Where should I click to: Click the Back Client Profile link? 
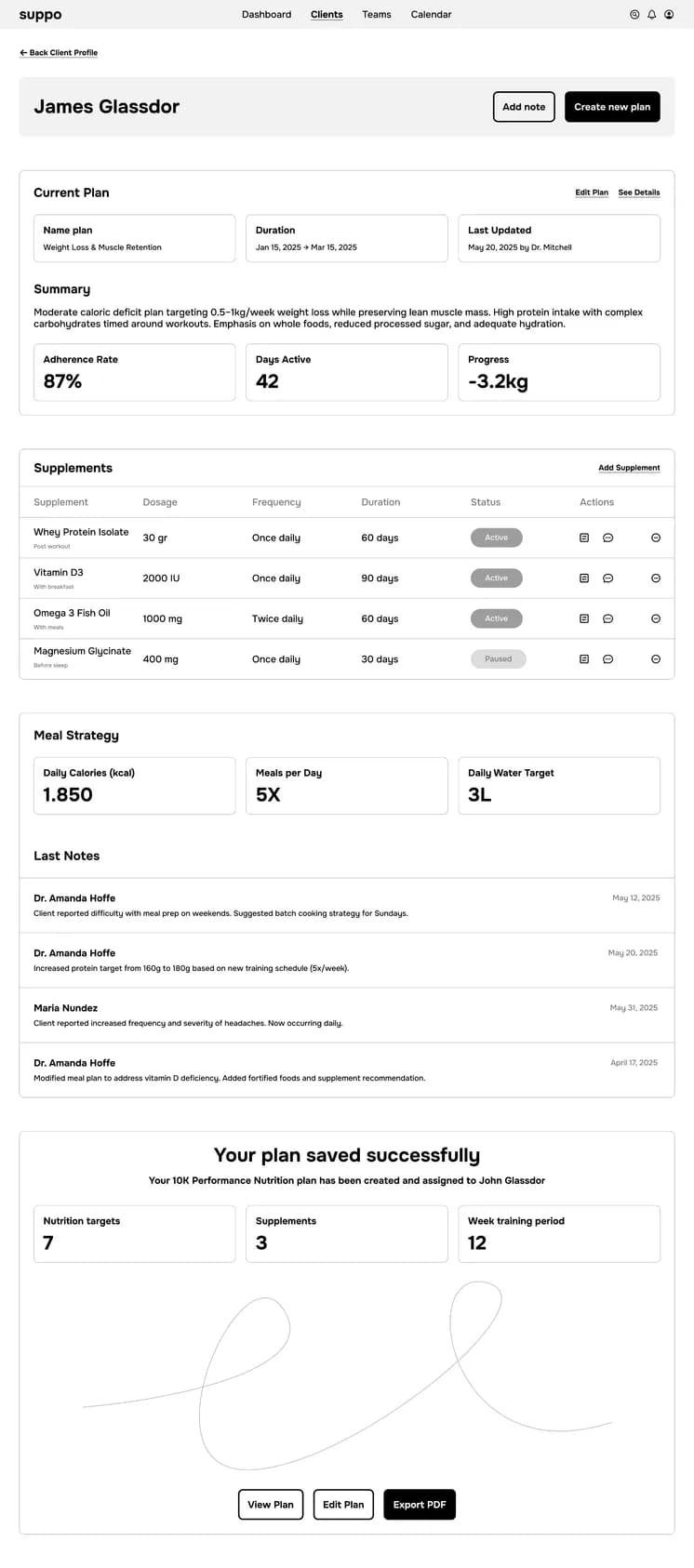(59, 53)
